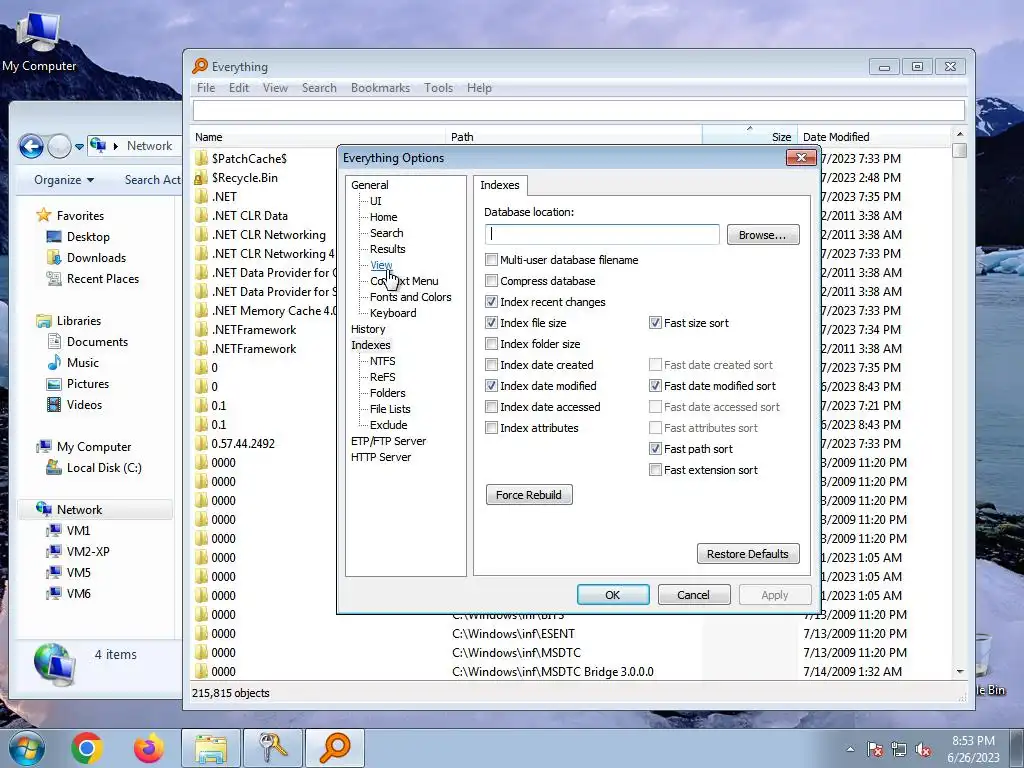Click Local Disk (C:) drive icon
Image resolution: width=1024 pixels, height=768 pixels.
(54, 468)
